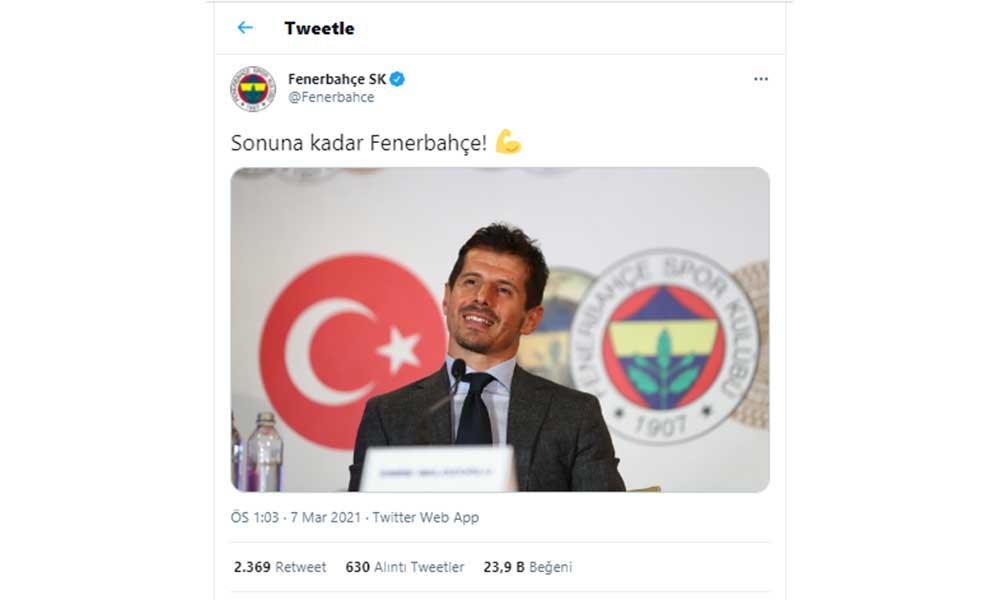The height and width of the screenshot is (600, 1000).
Task: View the 2.369 Retweet list
Action: 280,567
